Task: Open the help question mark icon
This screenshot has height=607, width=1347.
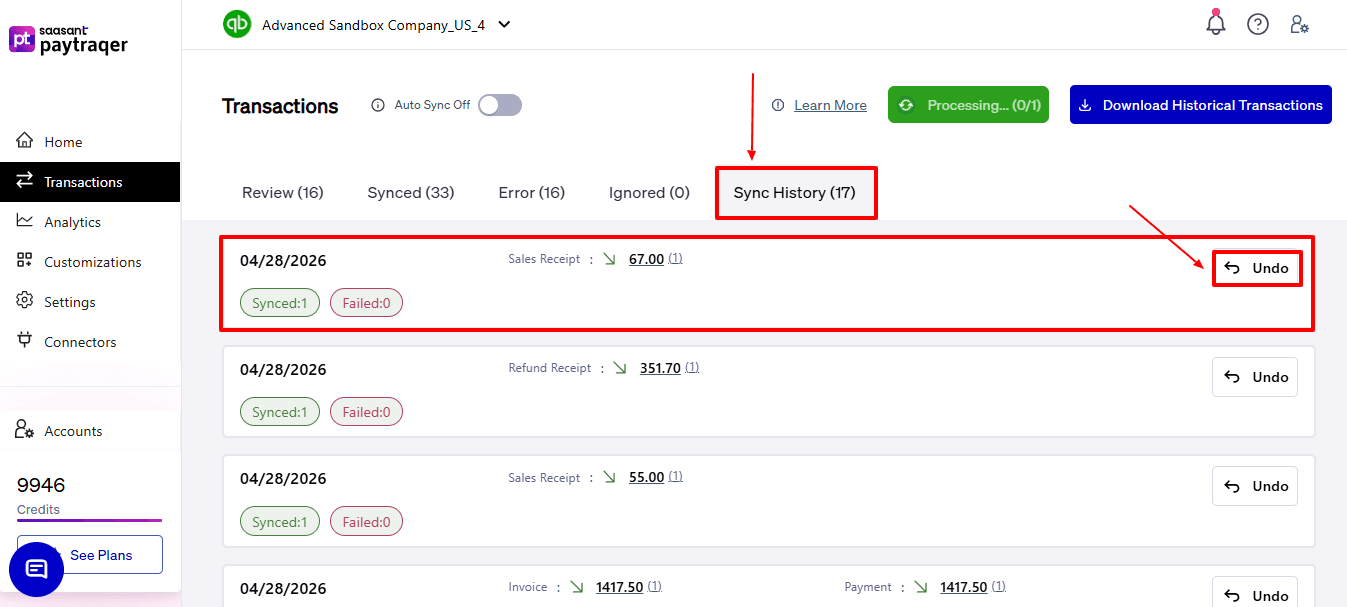Action: 1258,24
